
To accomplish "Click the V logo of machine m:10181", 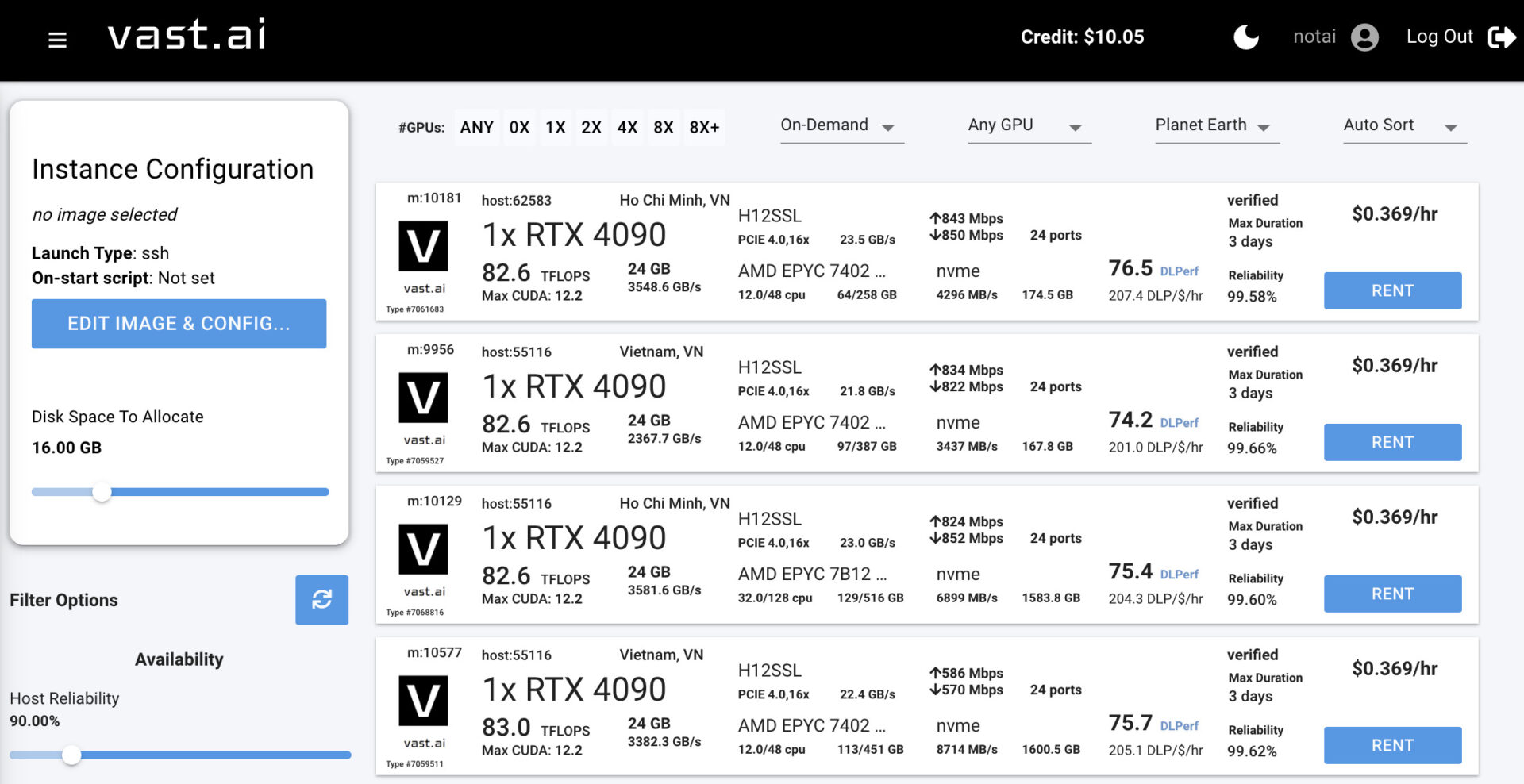I will (423, 246).
